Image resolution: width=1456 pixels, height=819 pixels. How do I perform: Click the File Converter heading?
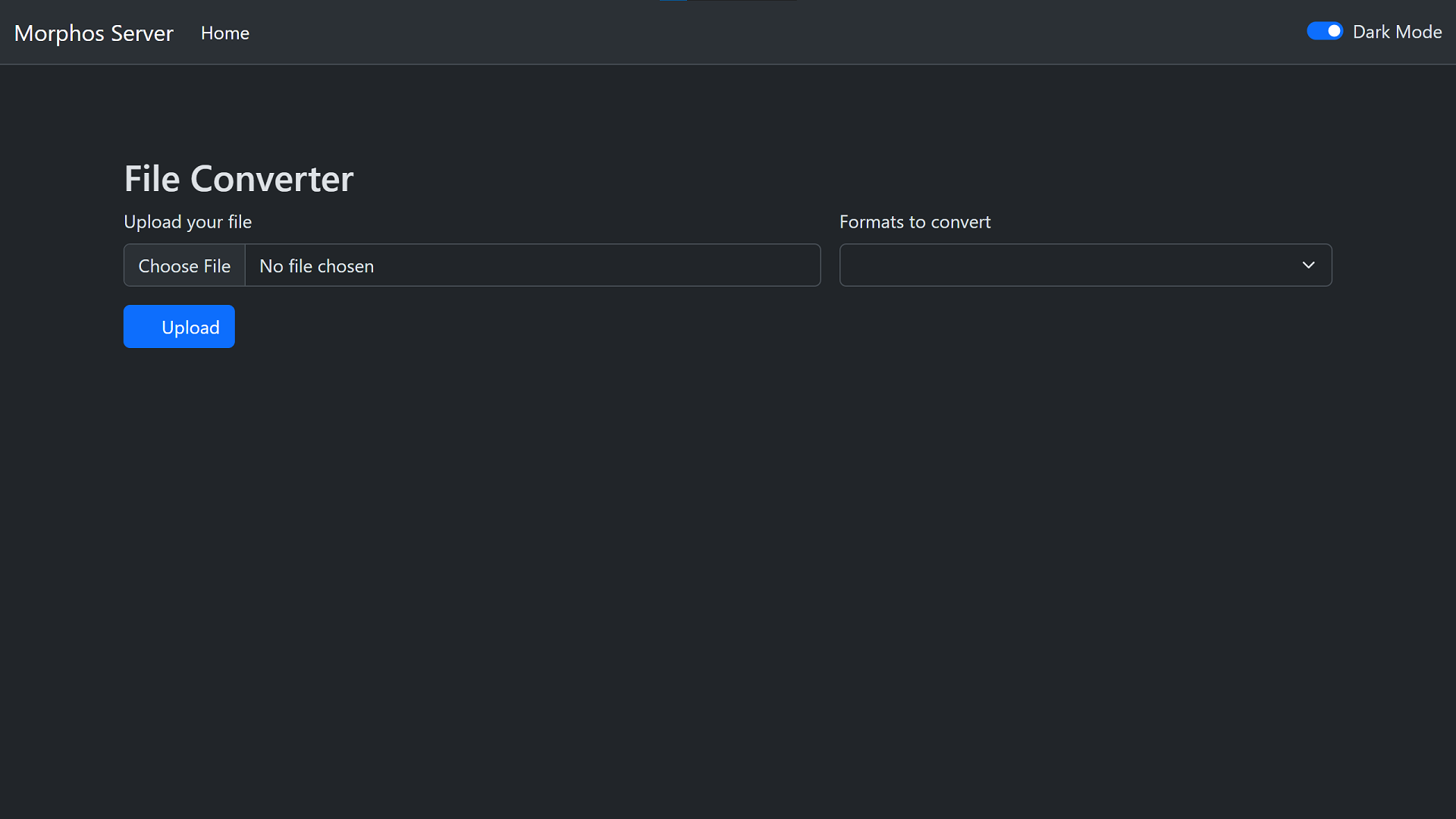click(x=238, y=179)
